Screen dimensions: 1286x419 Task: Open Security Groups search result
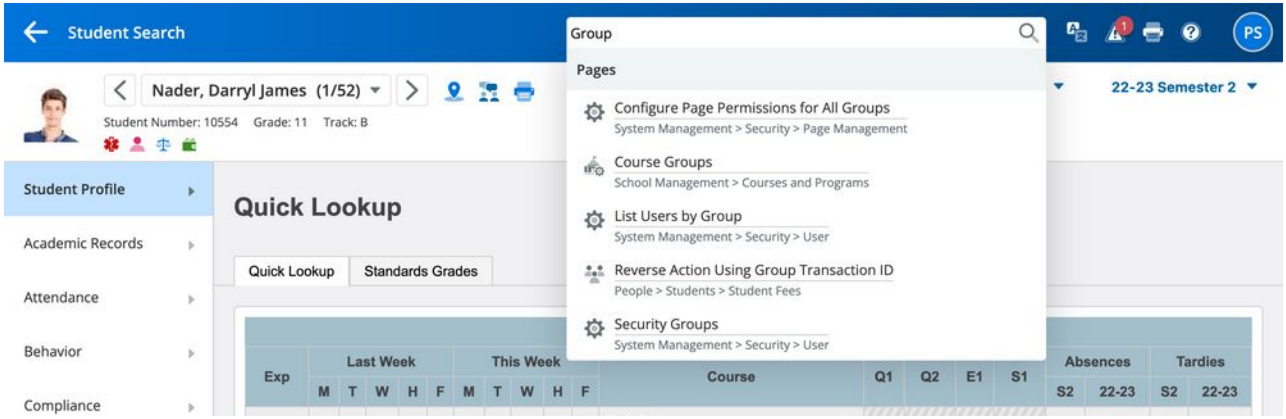pyautogui.click(x=666, y=325)
